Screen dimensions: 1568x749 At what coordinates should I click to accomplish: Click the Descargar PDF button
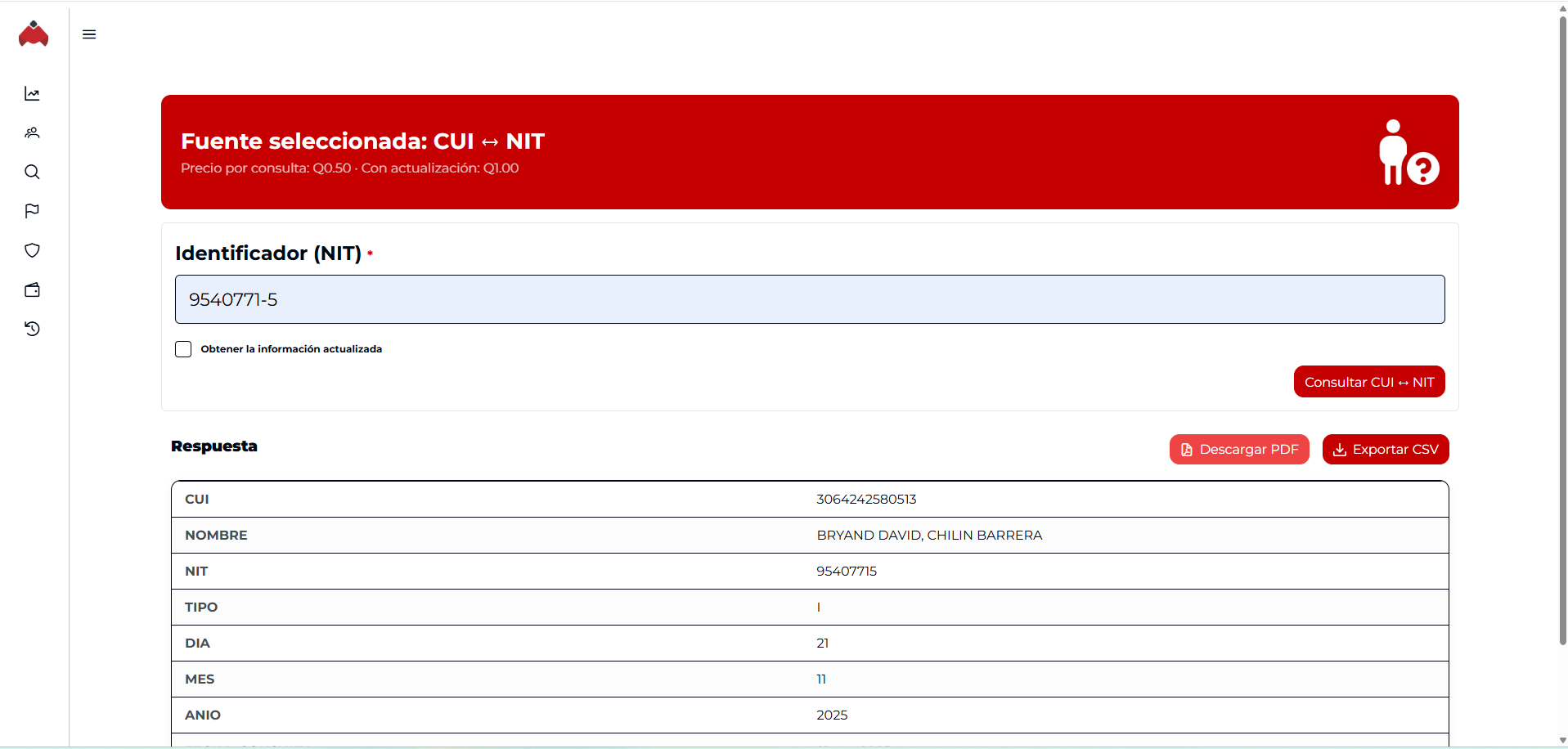tap(1238, 450)
